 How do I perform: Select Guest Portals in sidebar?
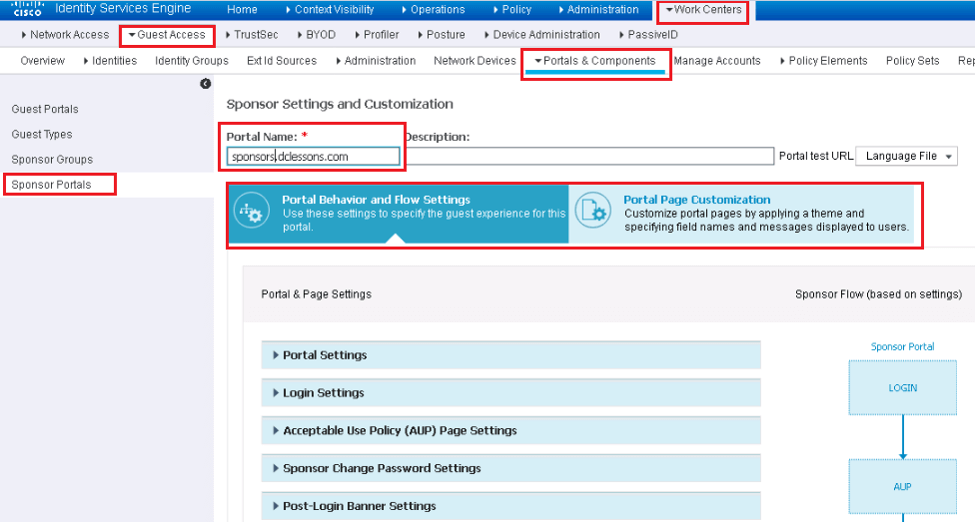tap(45, 109)
